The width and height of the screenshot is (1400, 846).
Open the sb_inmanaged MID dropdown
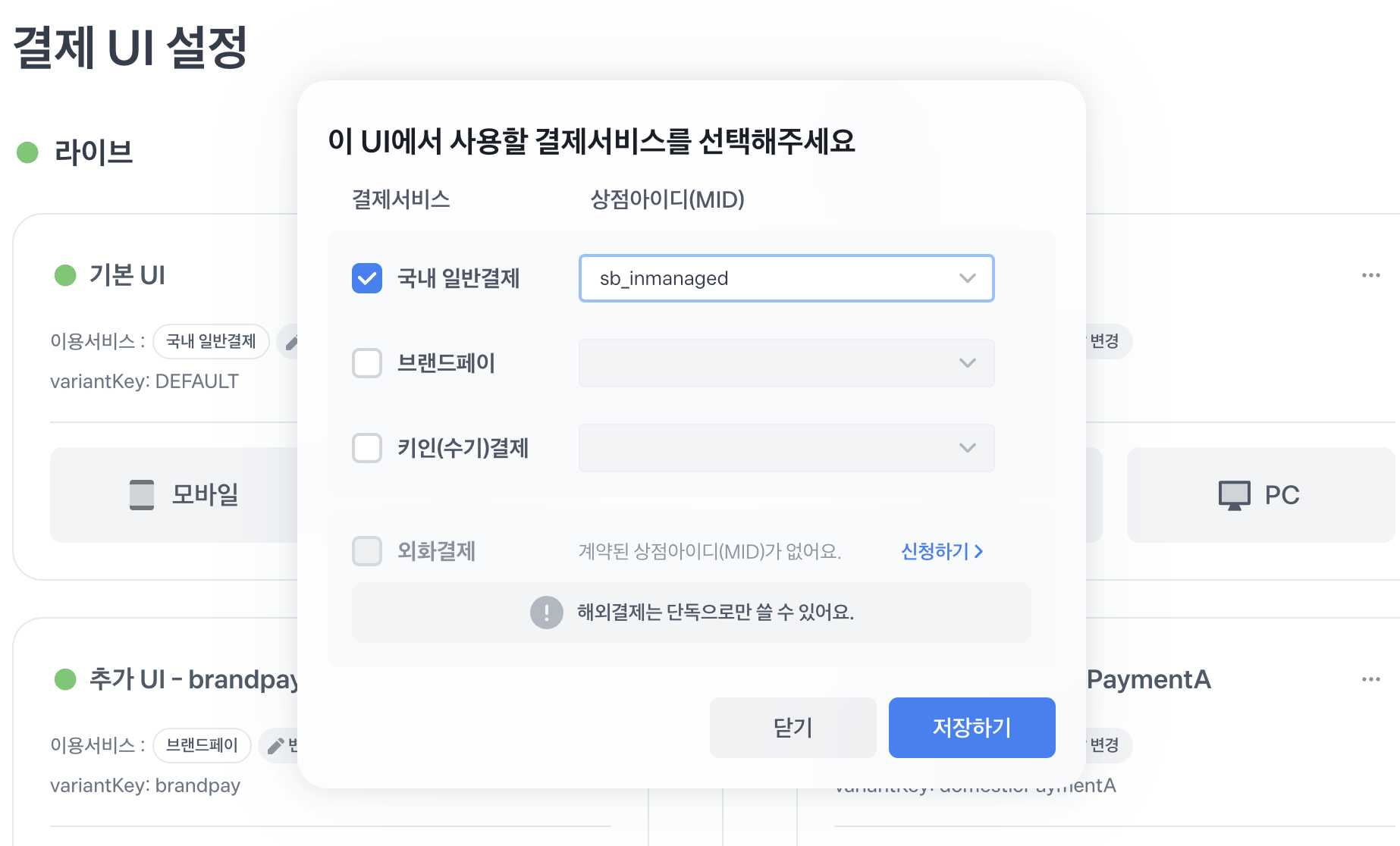786,278
